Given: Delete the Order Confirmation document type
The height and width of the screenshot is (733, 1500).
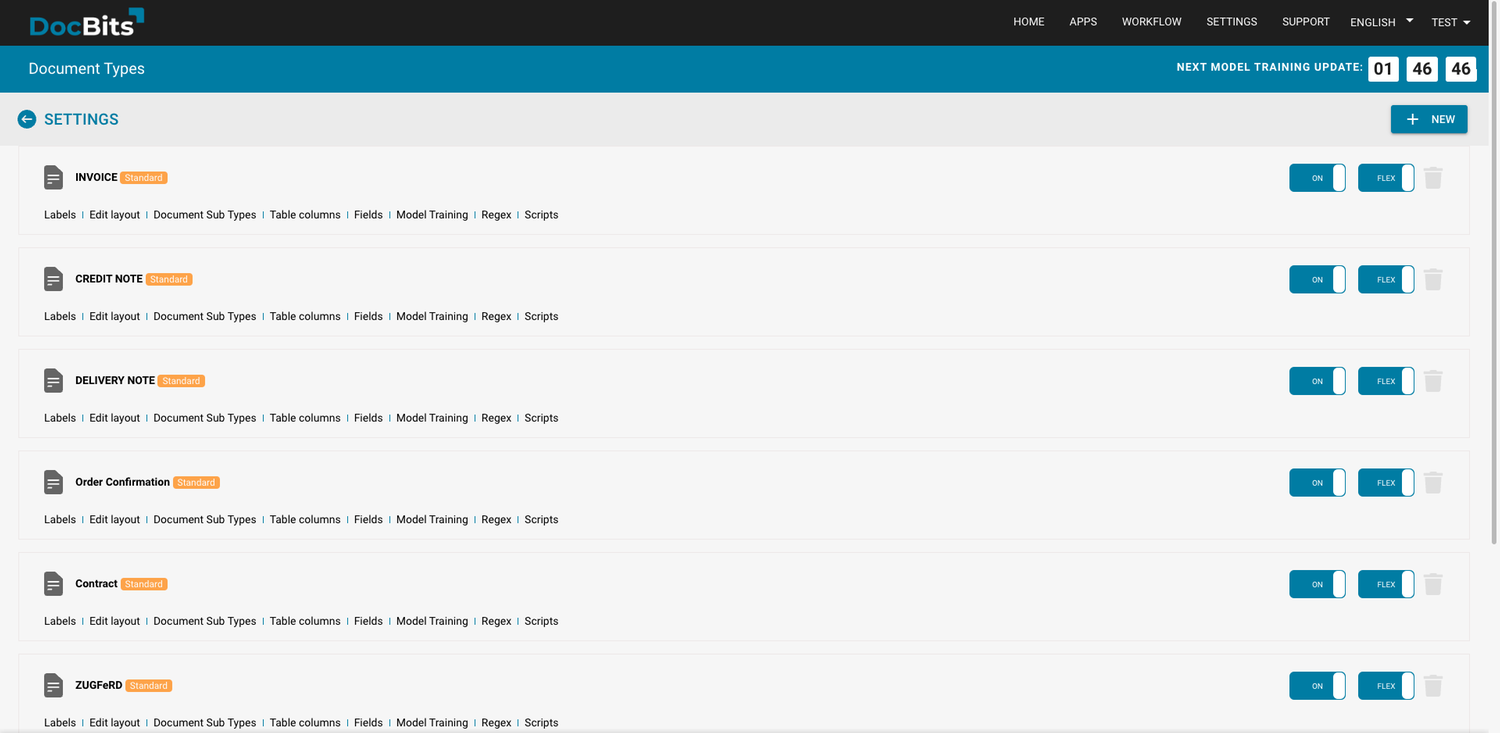Looking at the screenshot, I should coord(1433,482).
